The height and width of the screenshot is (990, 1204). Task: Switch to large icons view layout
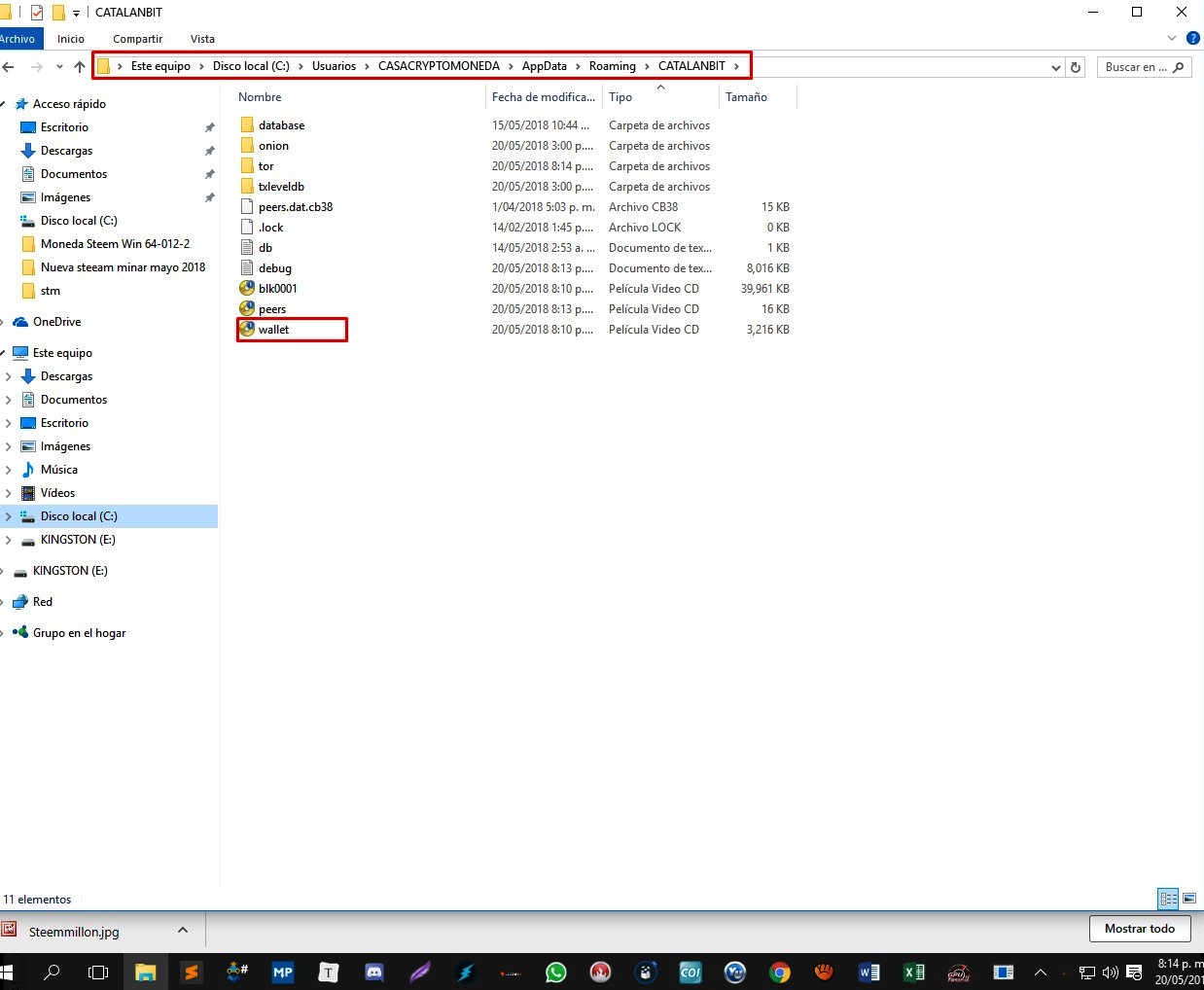pyautogui.click(x=1189, y=899)
